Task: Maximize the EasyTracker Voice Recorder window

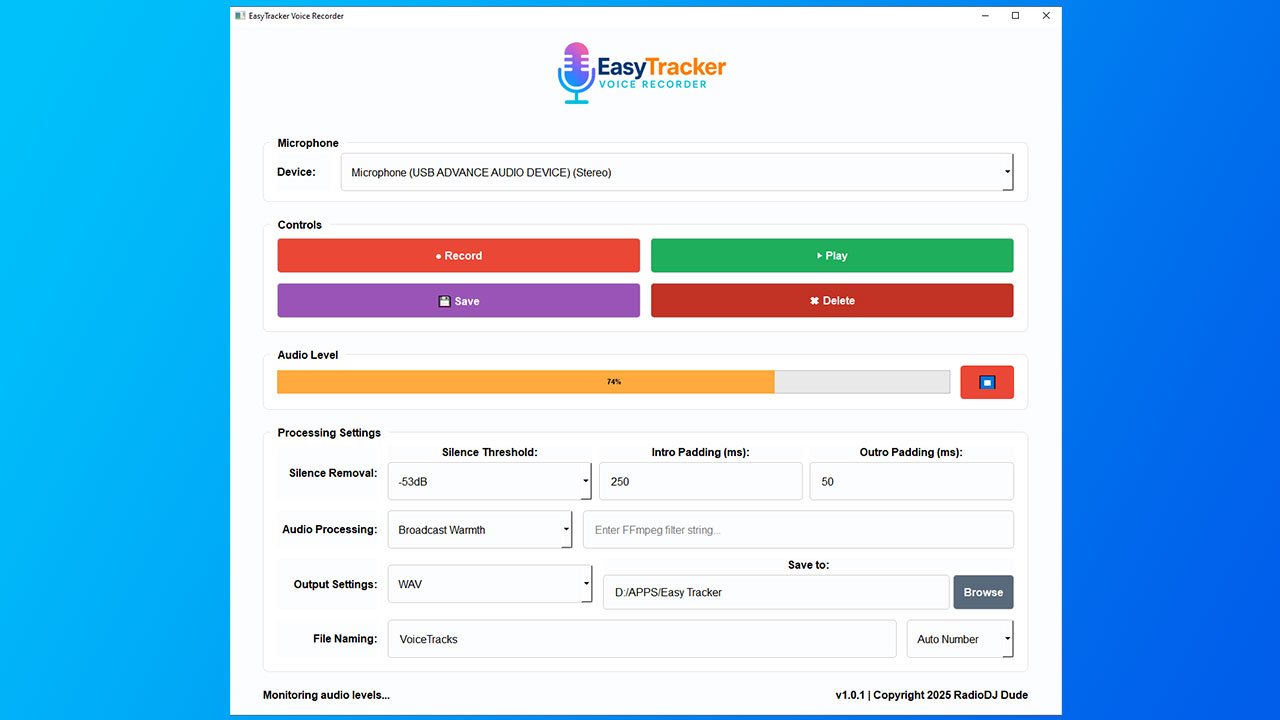Action: [x=1015, y=16]
